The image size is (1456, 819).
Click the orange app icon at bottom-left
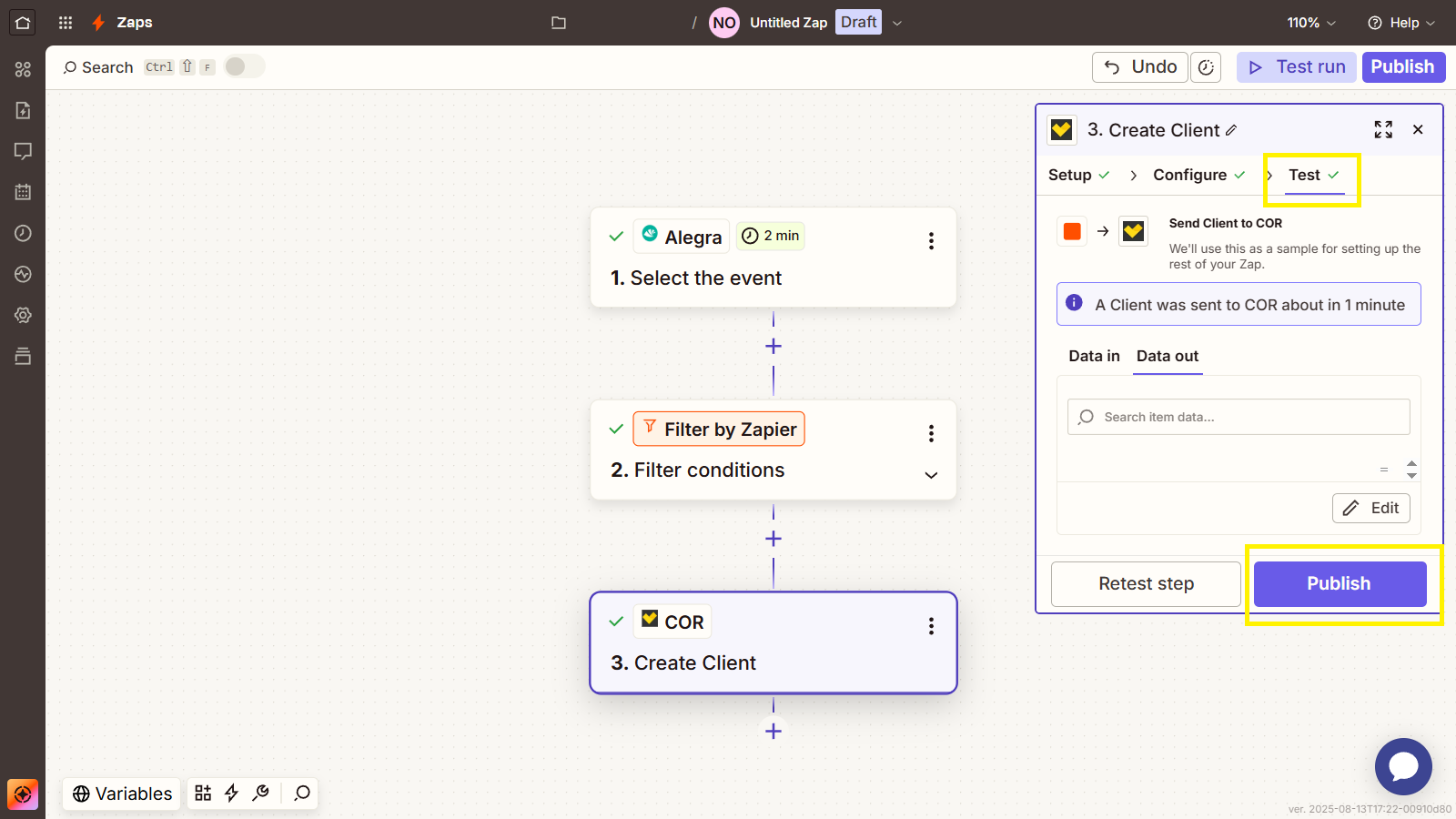point(23,794)
